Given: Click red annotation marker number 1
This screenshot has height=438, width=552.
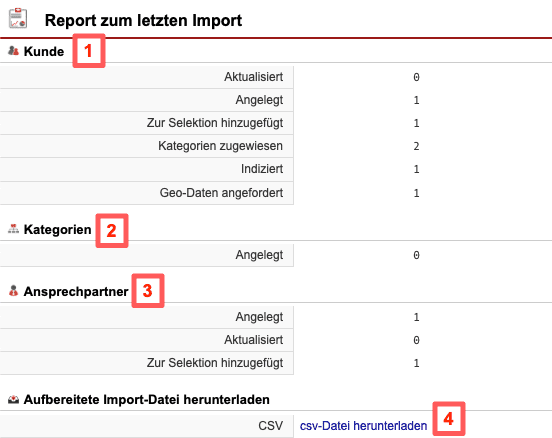Looking at the screenshot, I should pyautogui.click(x=89, y=51).
